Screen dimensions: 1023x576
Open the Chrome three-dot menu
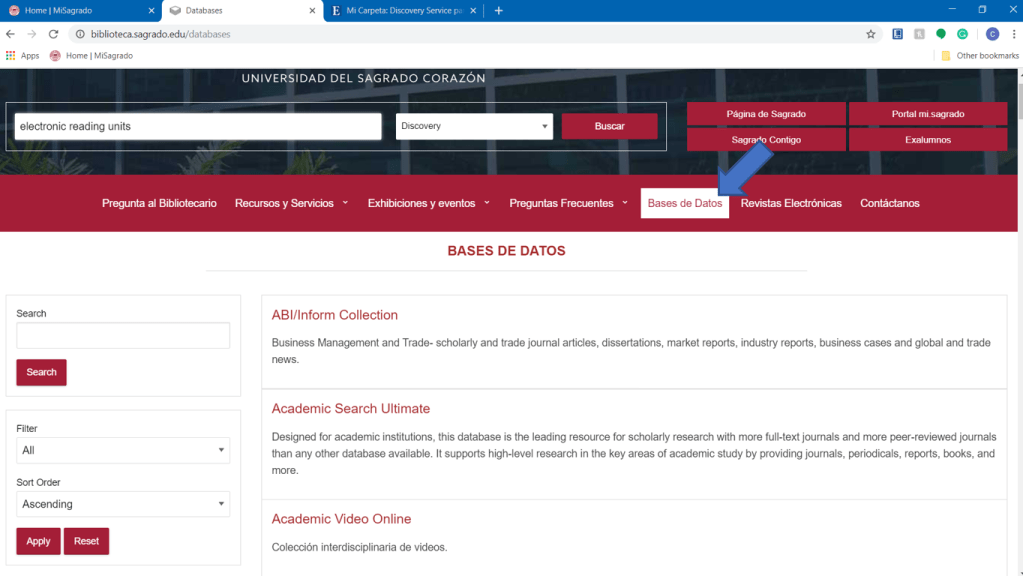pos(1013,34)
